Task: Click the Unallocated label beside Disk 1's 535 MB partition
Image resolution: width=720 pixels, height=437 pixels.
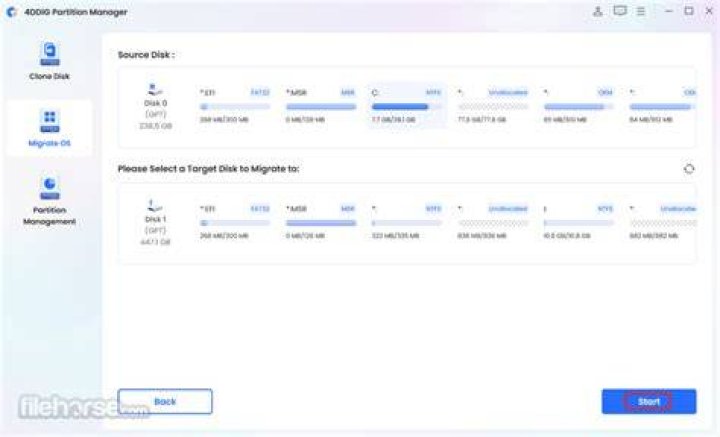Action: (508, 209)
